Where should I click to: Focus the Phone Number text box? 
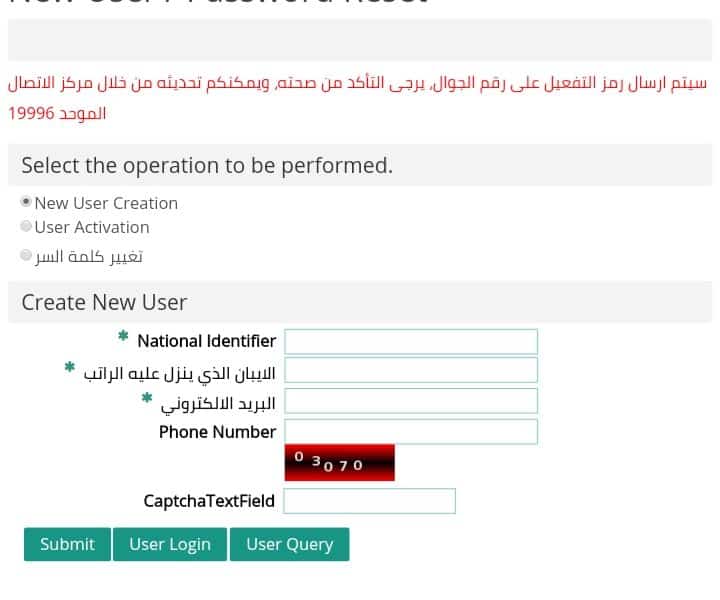[411, 432]
